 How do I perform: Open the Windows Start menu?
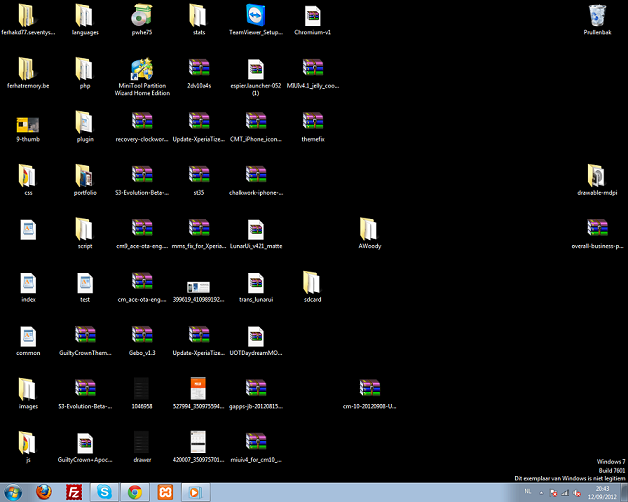pos(13,491)
